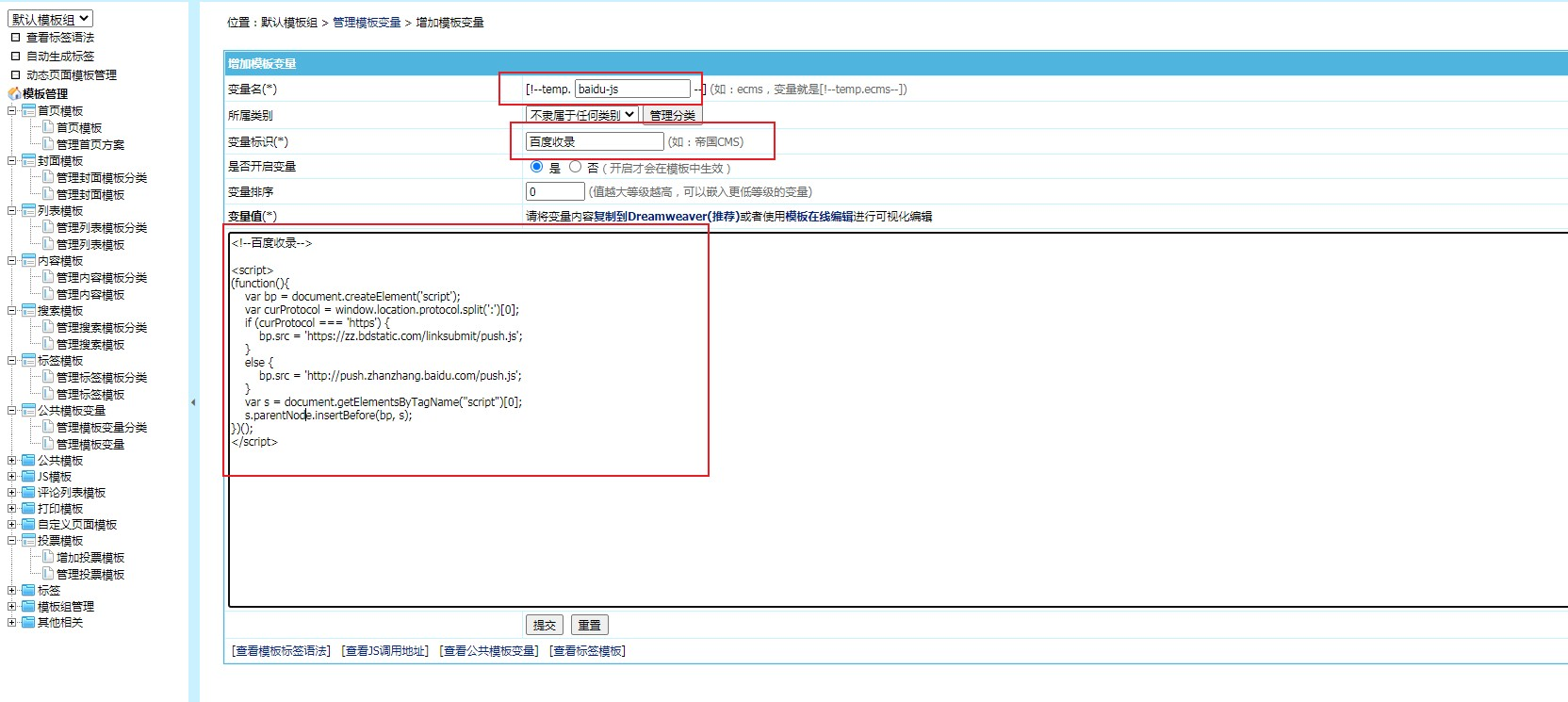Image resolution: width=1568 pixels, height=702 pixels.
Task: Expand the JS模板 tree node
Action: point(12,476)
